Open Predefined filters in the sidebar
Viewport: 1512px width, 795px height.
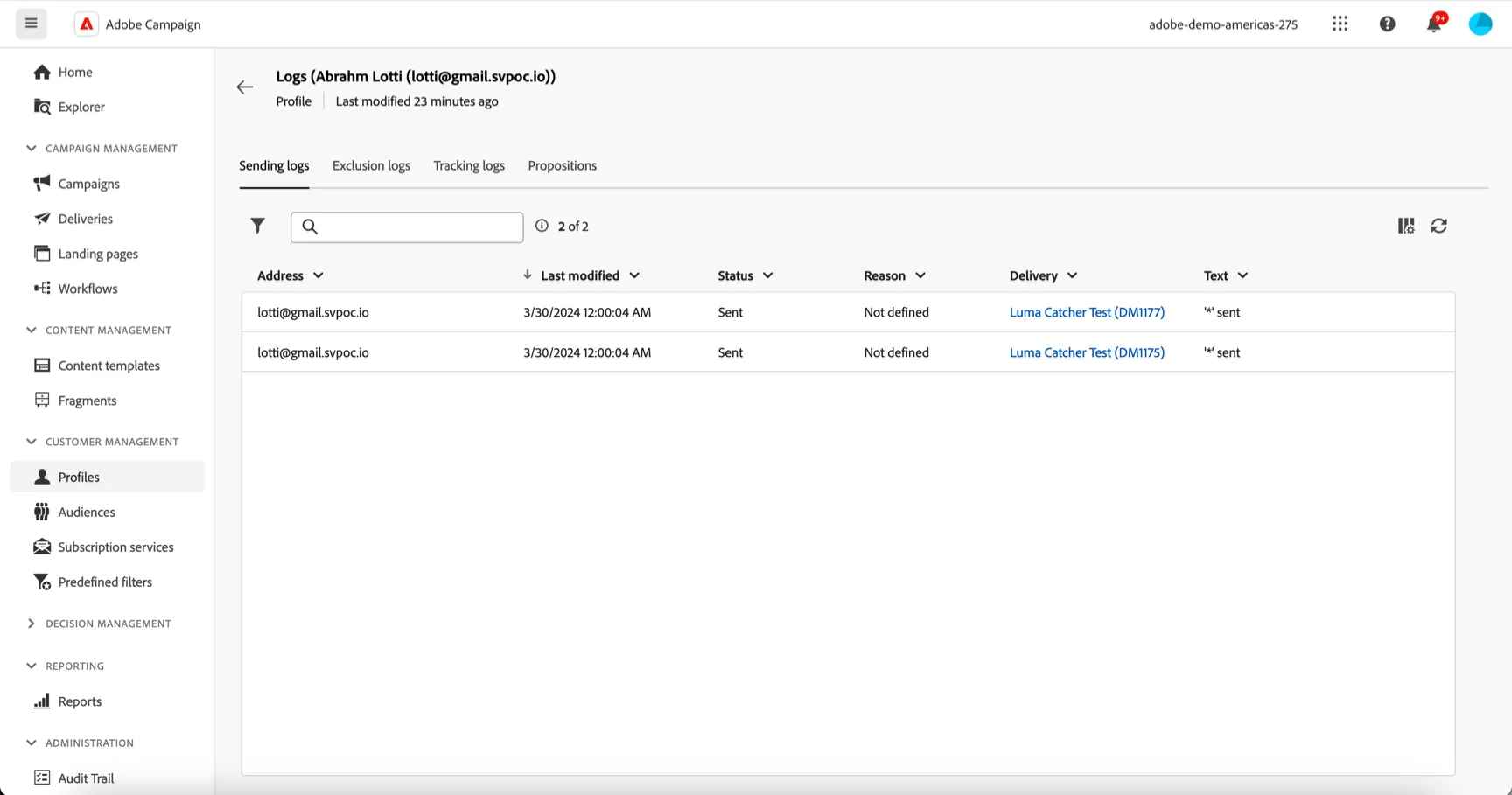pos(107,582)
